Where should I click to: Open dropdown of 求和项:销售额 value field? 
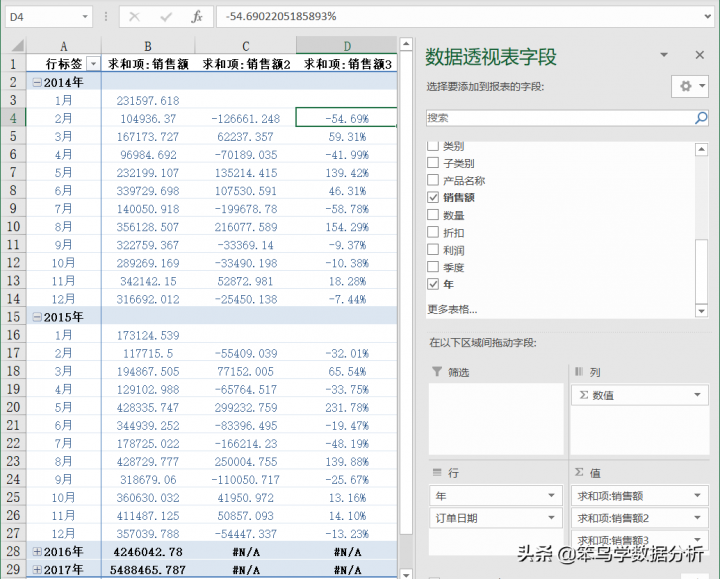[697, 495]
